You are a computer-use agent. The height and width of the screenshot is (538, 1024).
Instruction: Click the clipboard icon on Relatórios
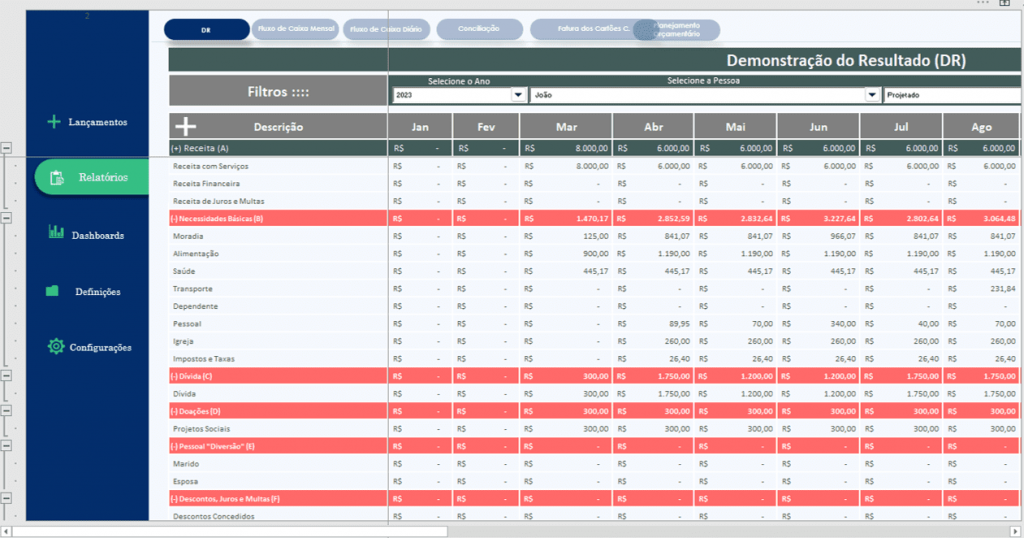pos(57,177)
